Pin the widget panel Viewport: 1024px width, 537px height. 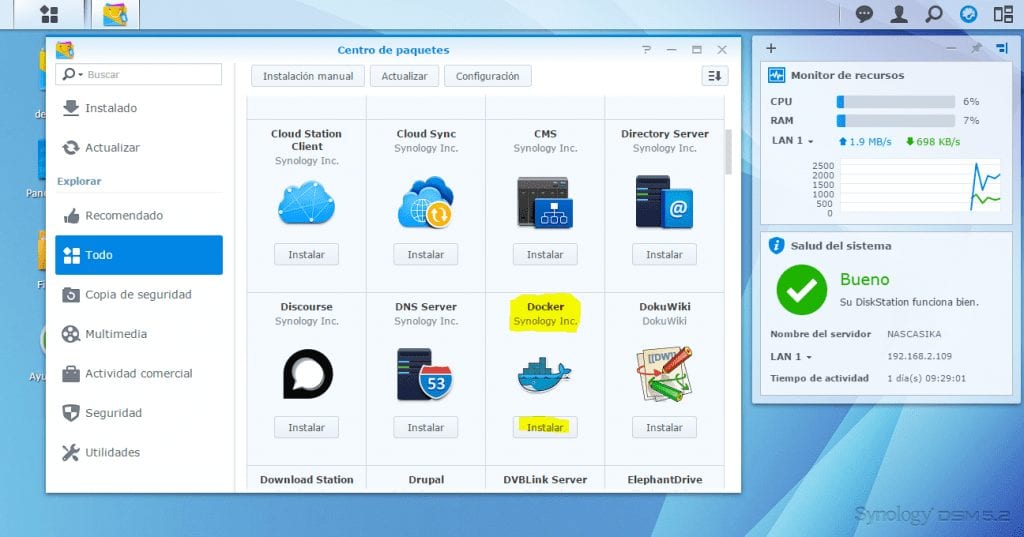point(976,48)
